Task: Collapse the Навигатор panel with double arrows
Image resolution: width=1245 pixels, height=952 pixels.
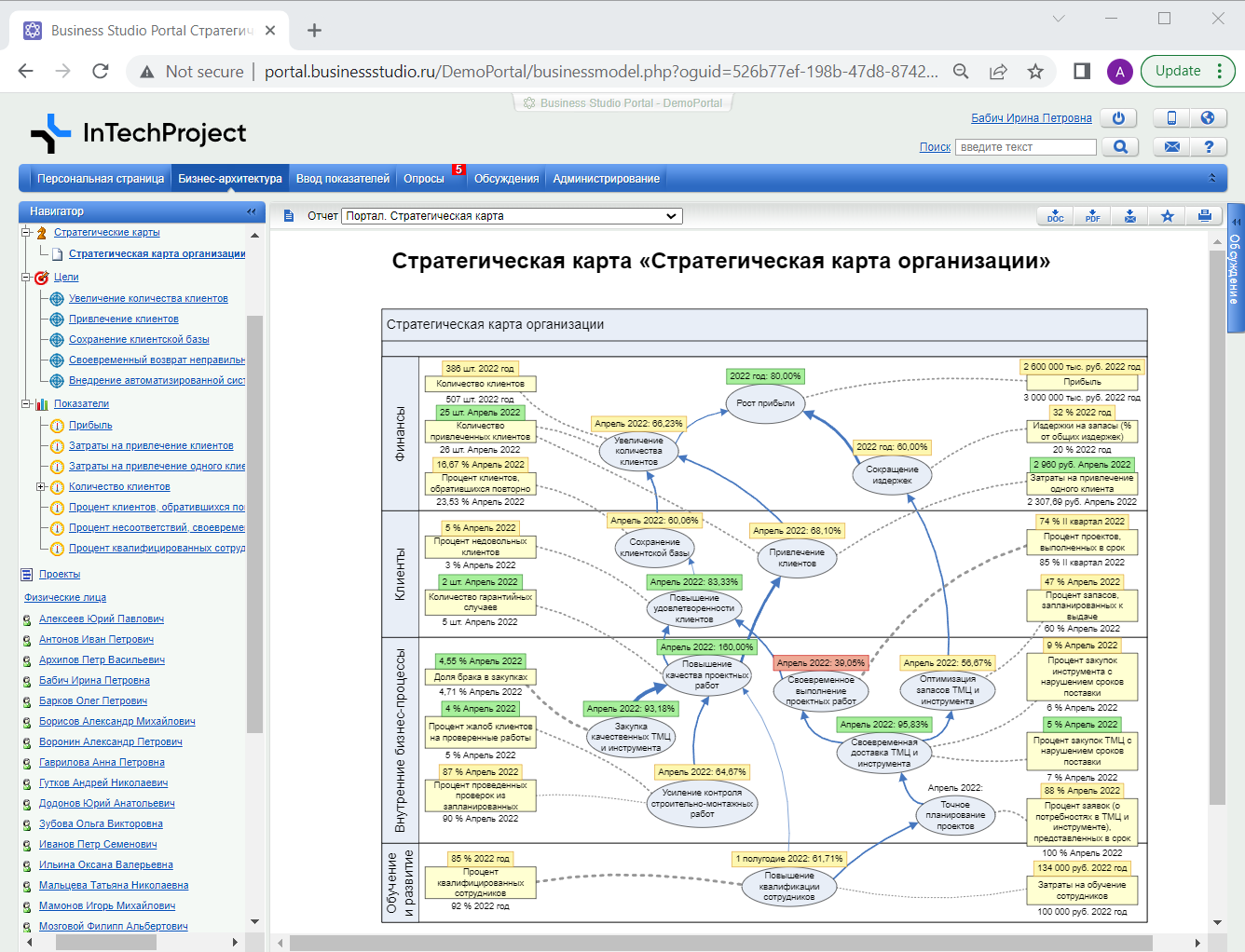Action: [x=251, y=211]
